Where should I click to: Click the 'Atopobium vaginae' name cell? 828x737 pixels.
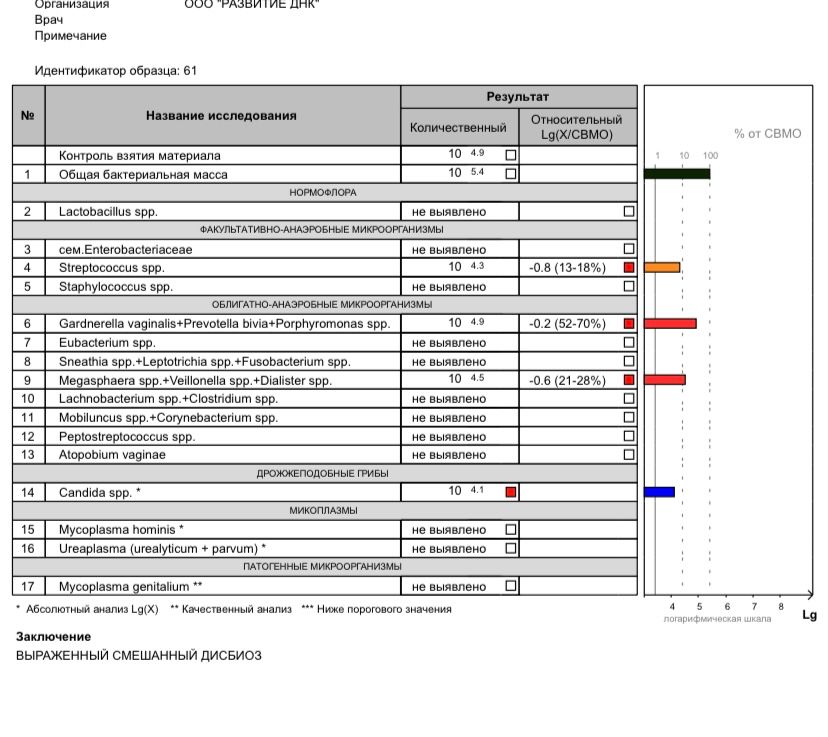(x=222, y=455)
